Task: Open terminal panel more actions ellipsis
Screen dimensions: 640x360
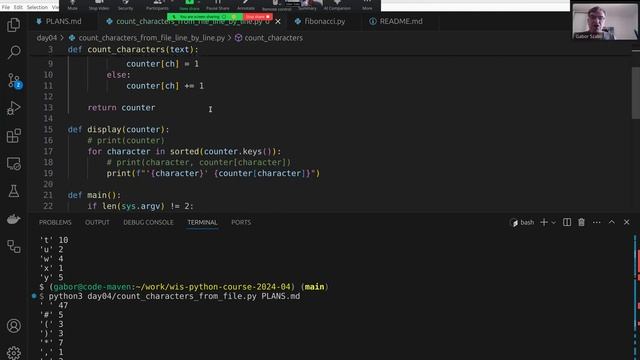Action: [596, 222]
